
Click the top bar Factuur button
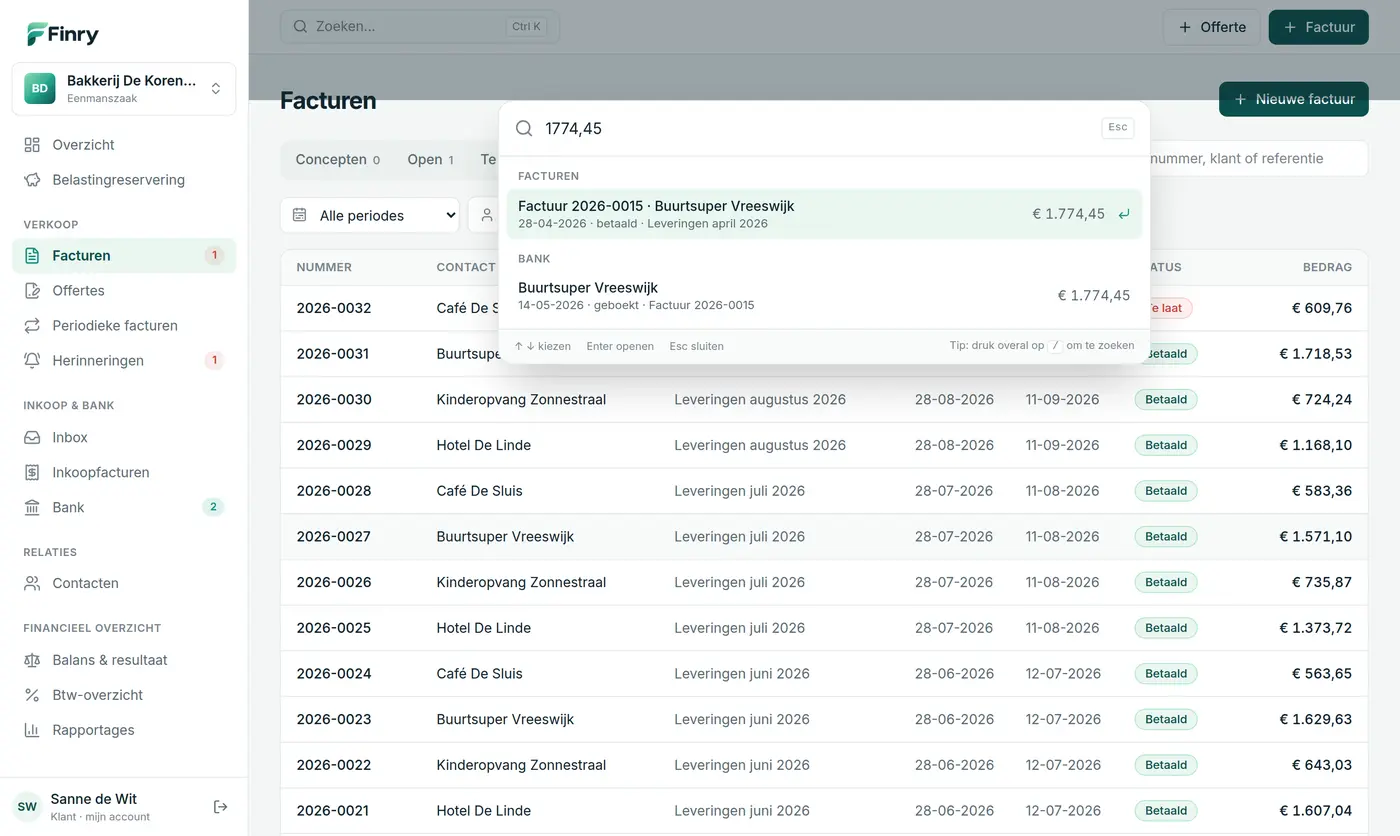tap(1319, 27)
